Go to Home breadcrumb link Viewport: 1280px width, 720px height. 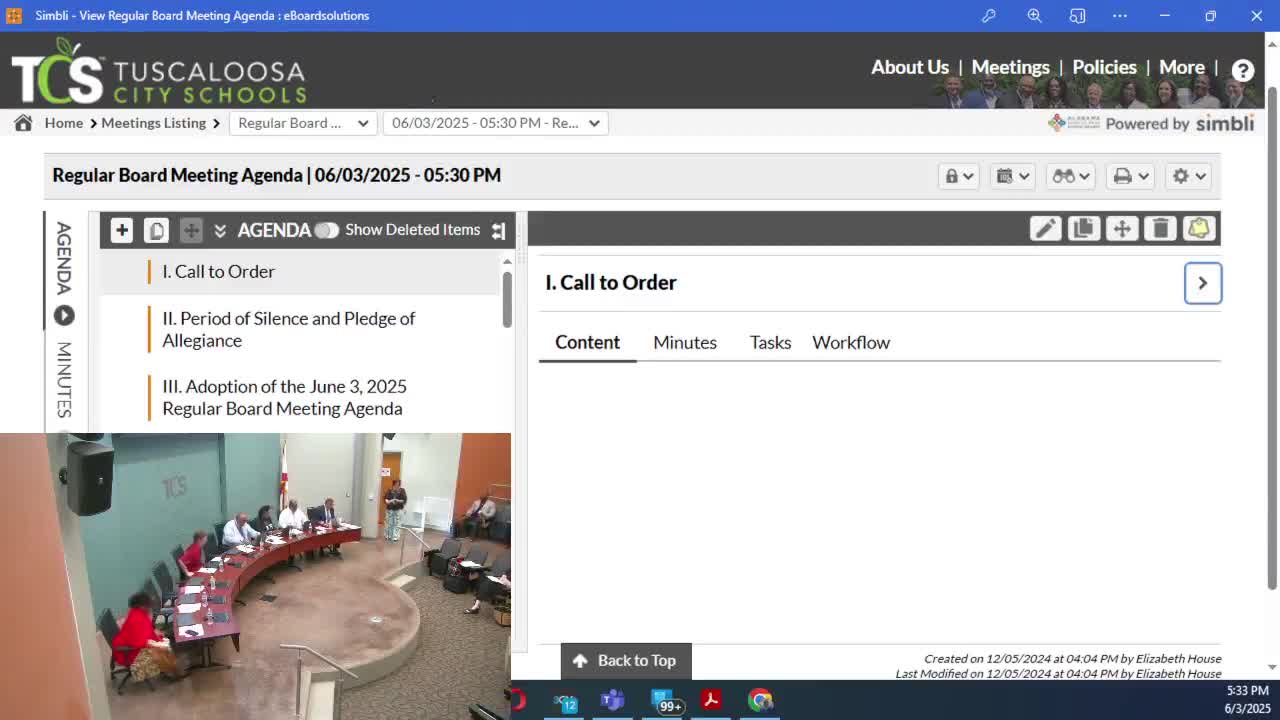(63, 123)
